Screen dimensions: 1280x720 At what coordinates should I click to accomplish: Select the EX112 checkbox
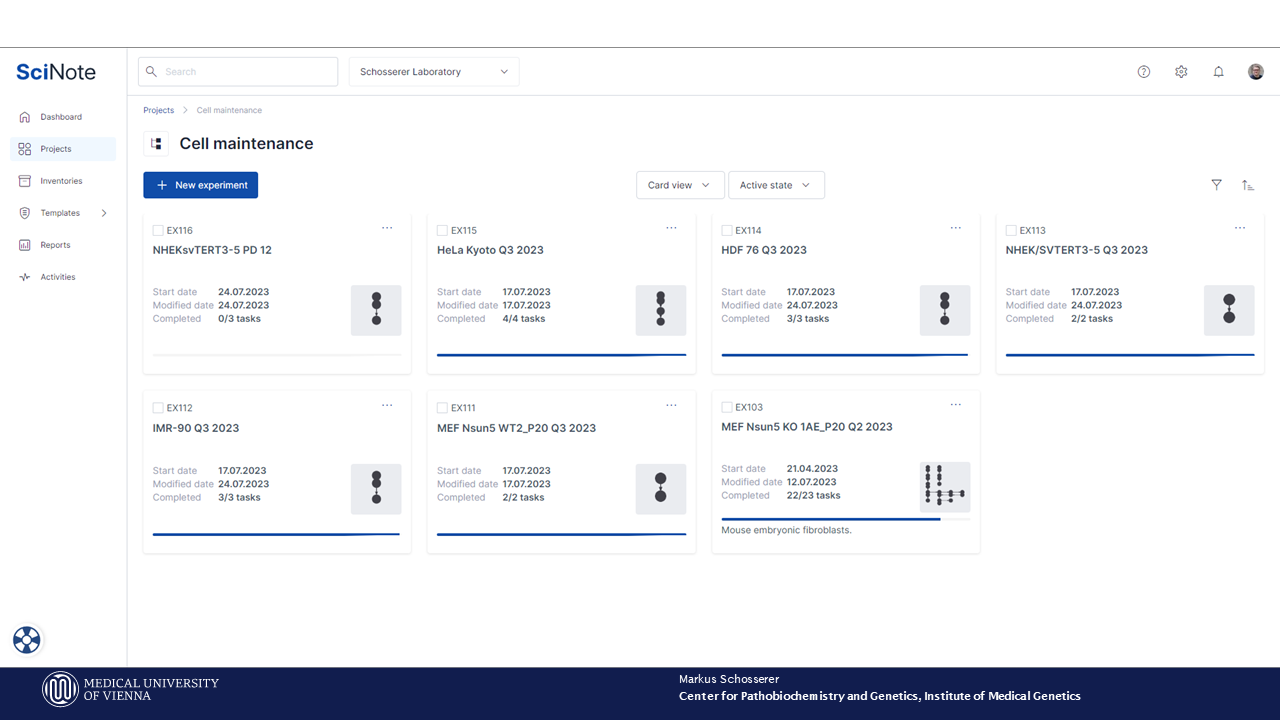(x=158, y=408)
